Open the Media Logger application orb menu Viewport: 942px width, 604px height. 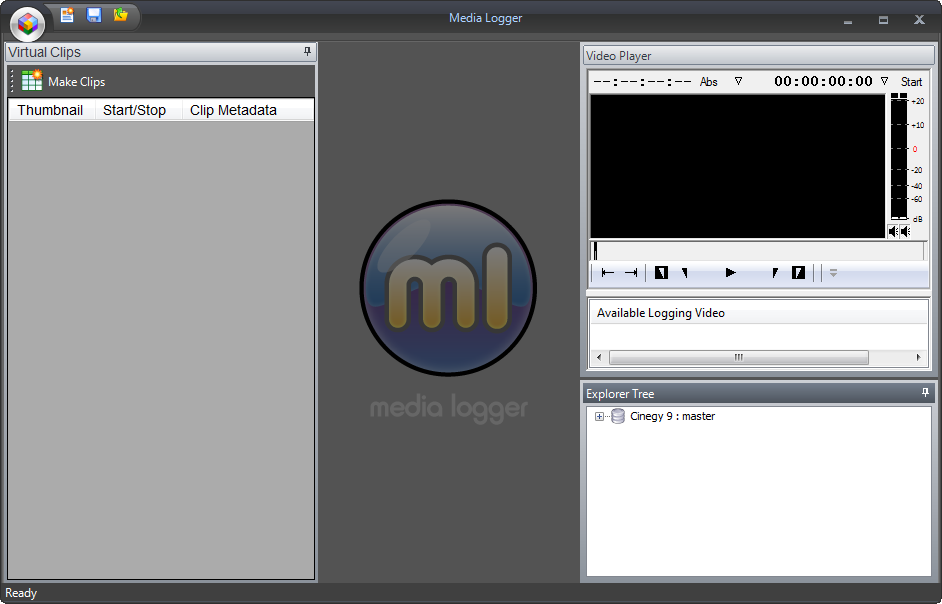pyautogui.click(x=28, y=22)
